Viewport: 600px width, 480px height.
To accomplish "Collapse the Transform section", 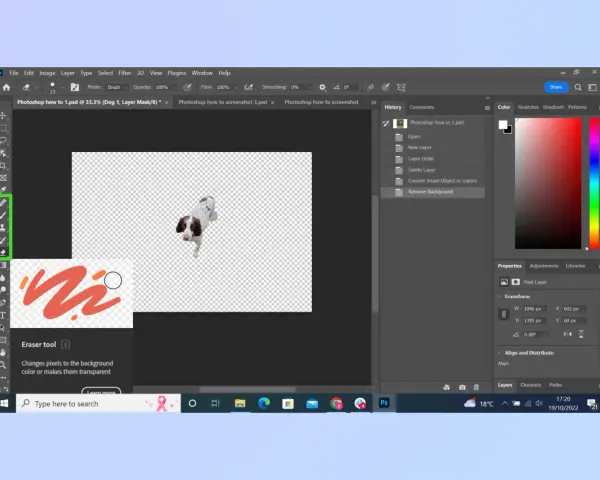I will 499,296.
